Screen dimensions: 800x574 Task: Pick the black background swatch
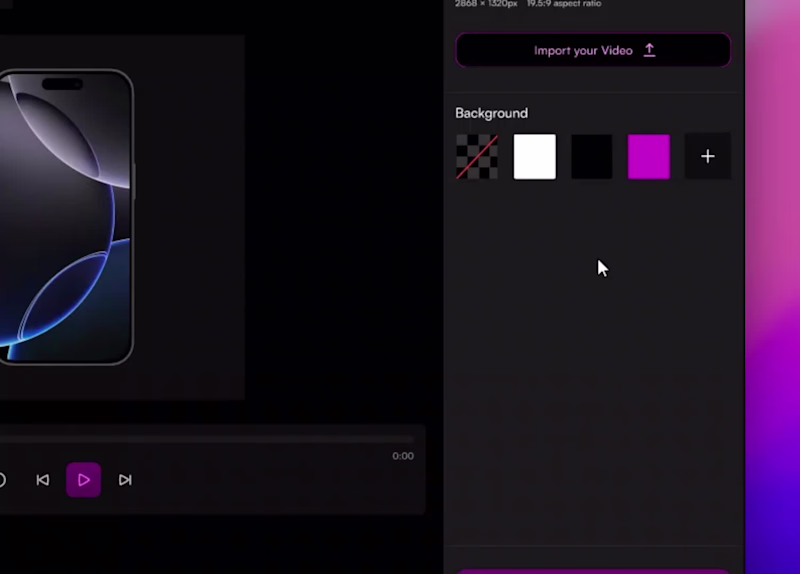pyautogui.click(x=592, y=157)
